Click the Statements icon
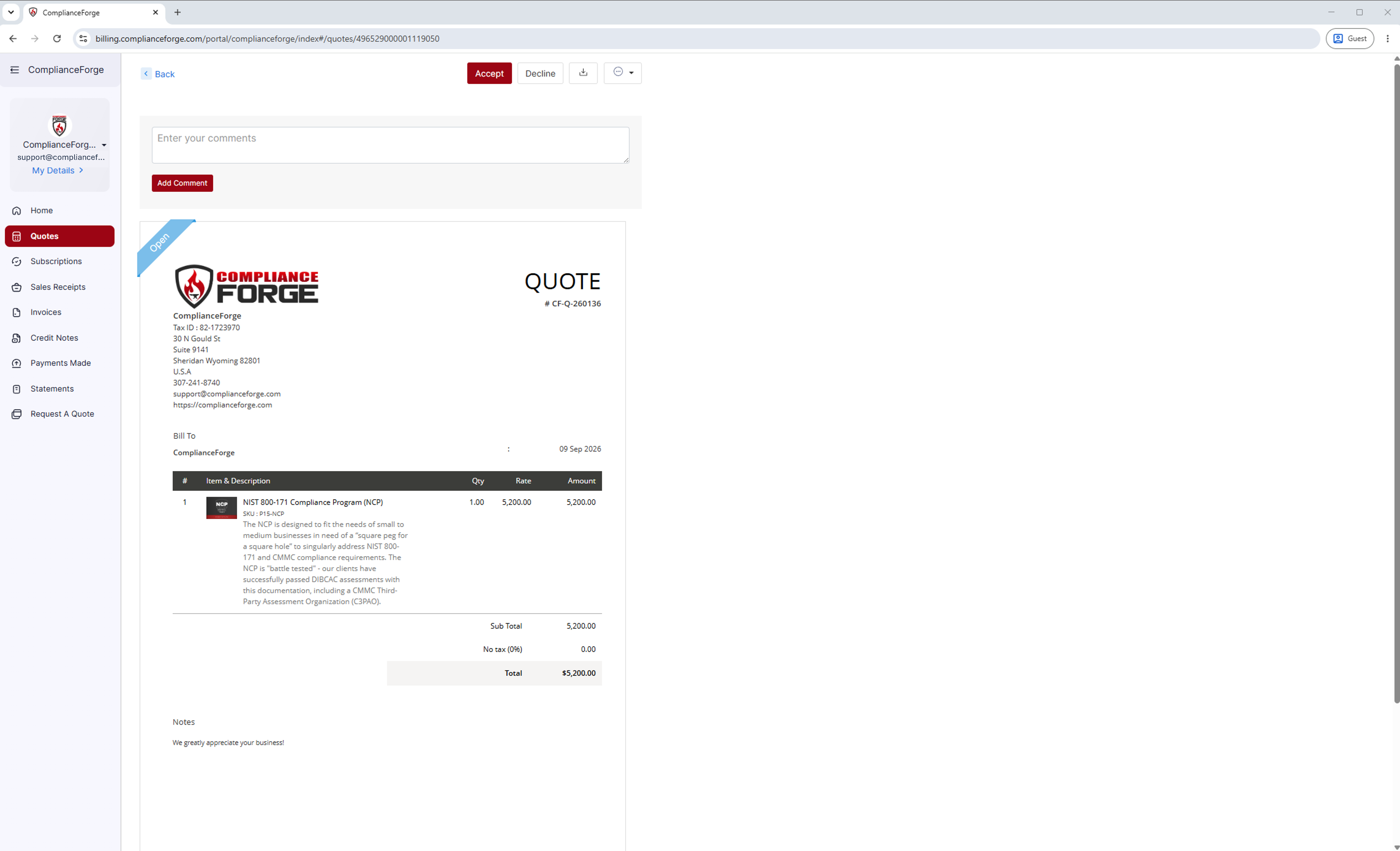1400x851 pixels. point(16,389)
